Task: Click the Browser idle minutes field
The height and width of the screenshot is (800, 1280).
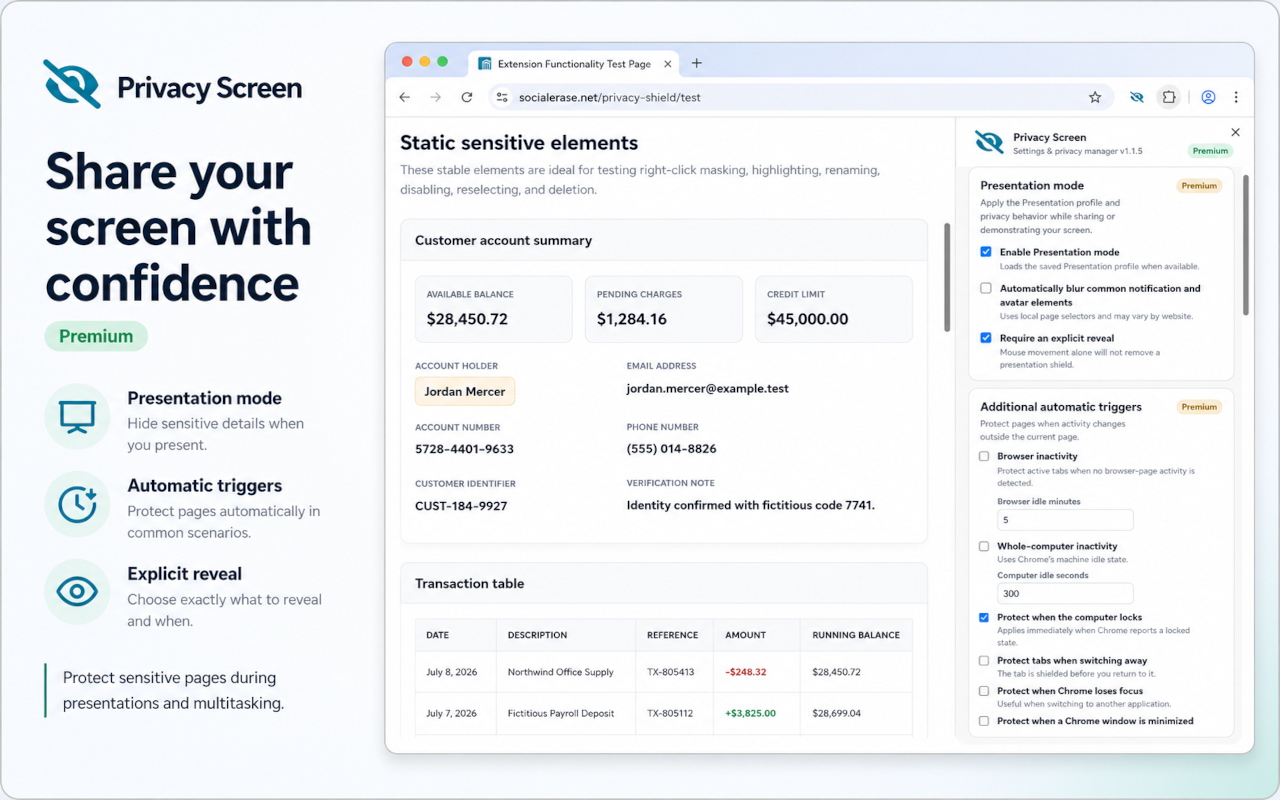Action: point(1065,520)
